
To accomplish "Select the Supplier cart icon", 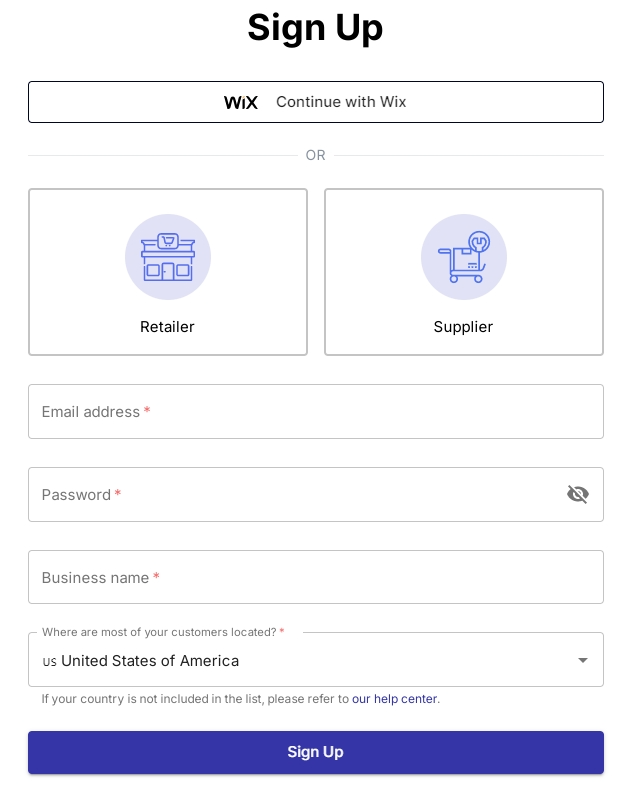I will 463,257.
